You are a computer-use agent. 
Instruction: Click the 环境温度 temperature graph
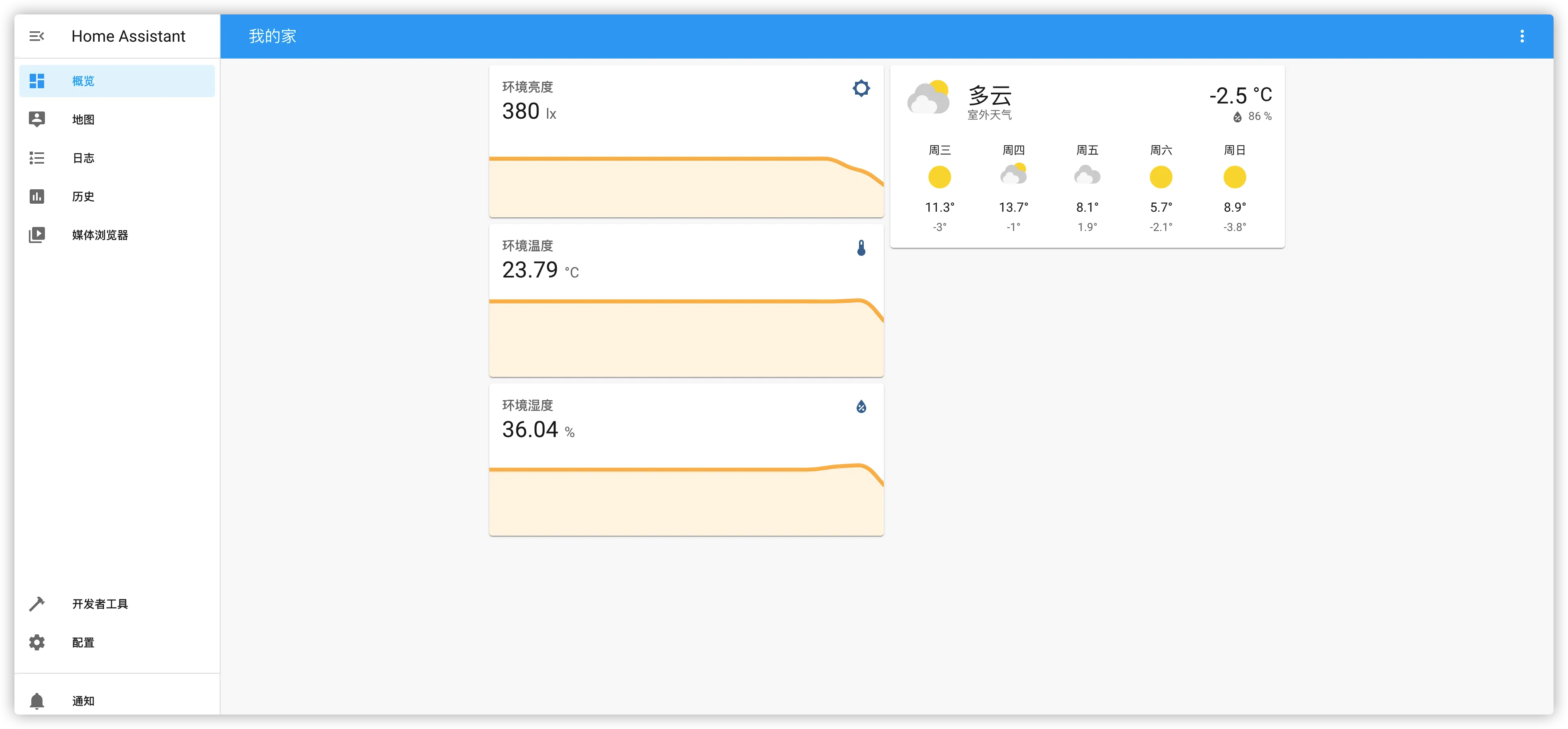tap(686, 335)
